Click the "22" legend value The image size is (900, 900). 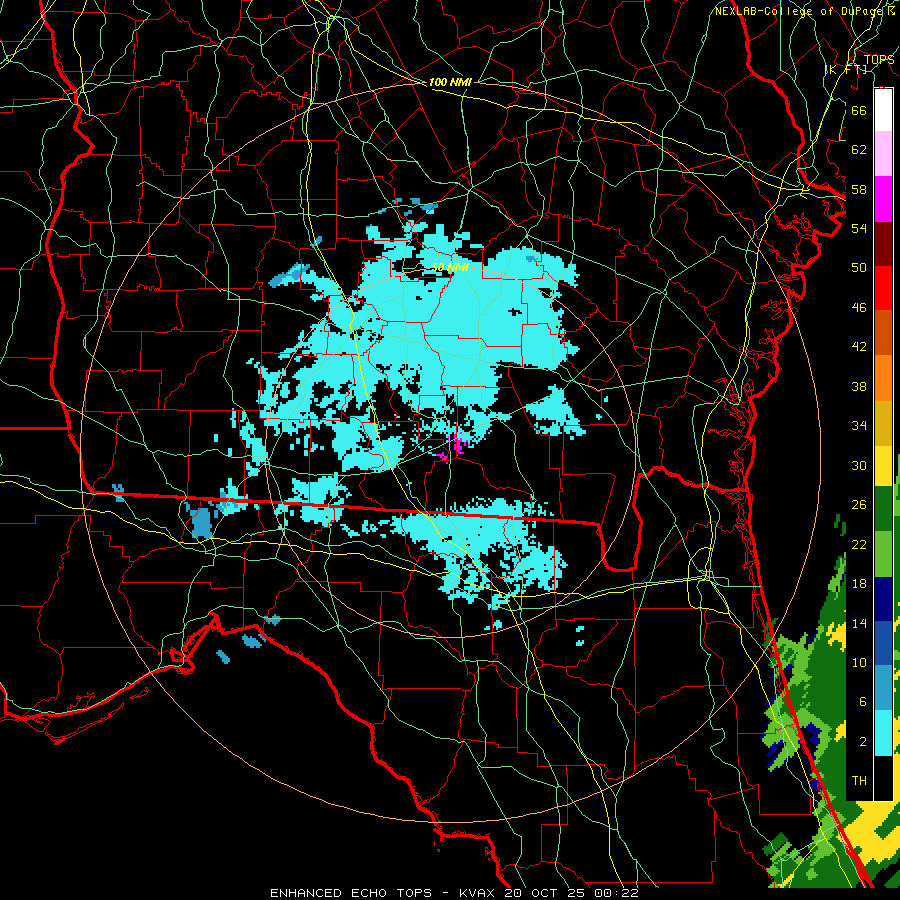pyautogui.click(x=859, y=544)
